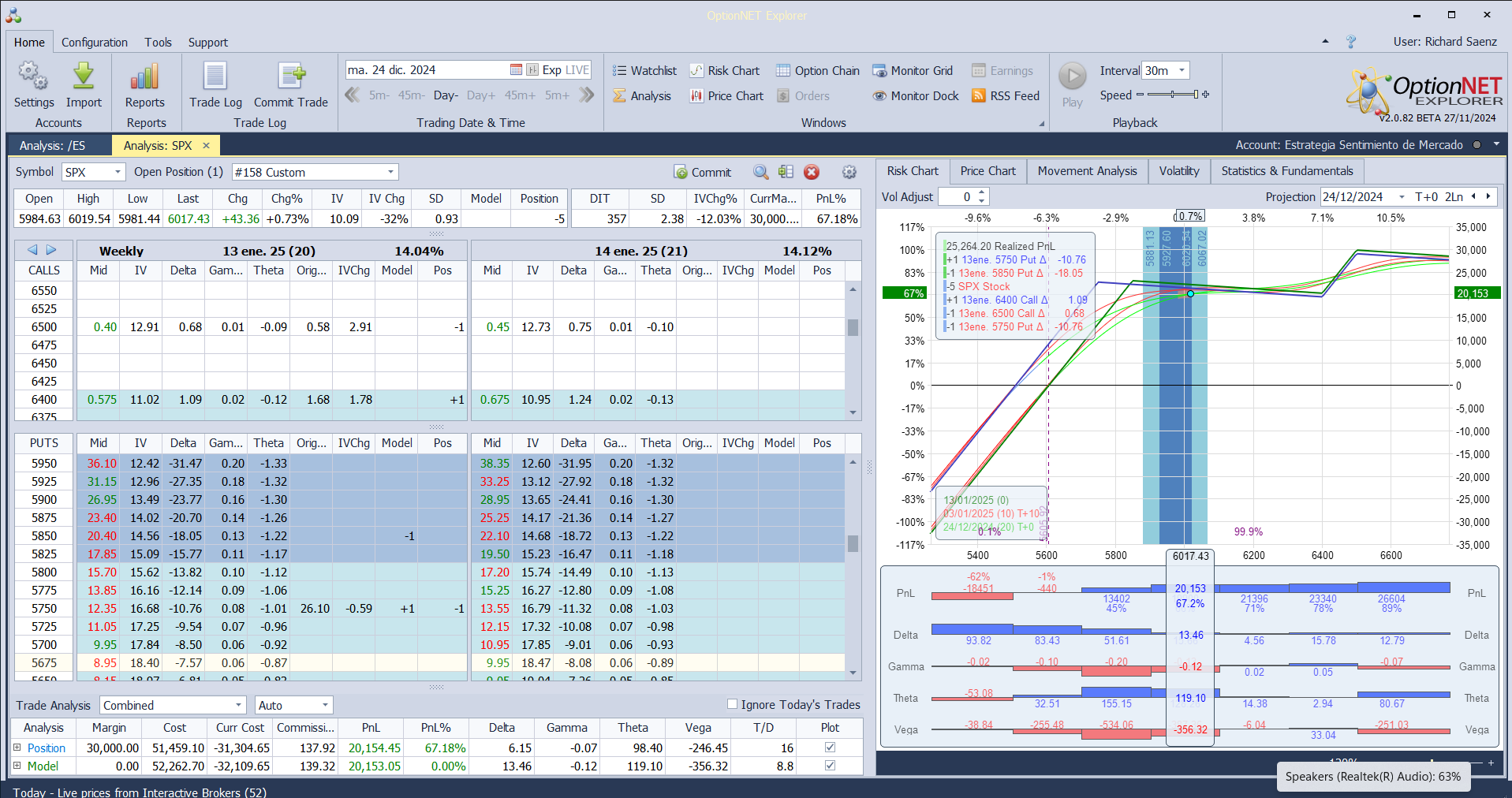Click the Commit Trade icon
Image resolution: width=1512 pixels, height=798 pixels.
coord(290,77)
